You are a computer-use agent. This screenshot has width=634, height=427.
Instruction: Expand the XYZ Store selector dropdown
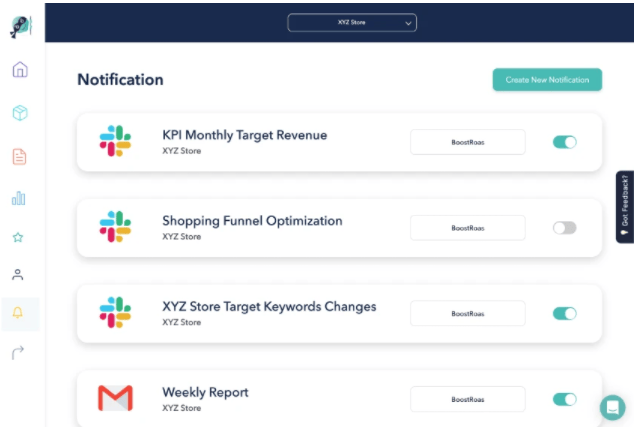[352, 22]
